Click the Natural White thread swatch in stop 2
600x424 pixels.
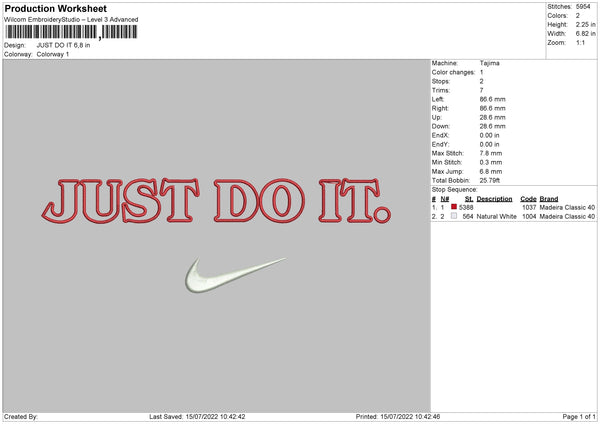(x=454, y=216)
